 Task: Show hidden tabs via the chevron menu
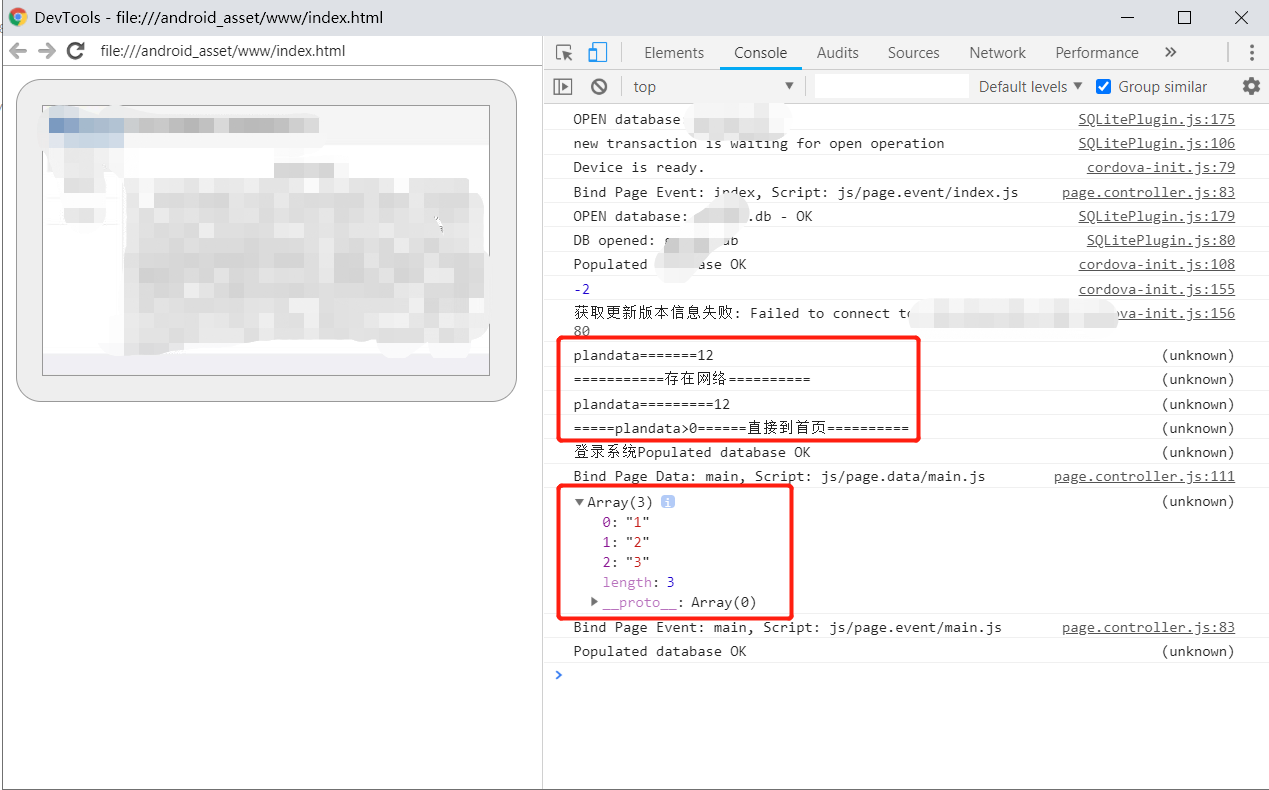coord(1170,52)
